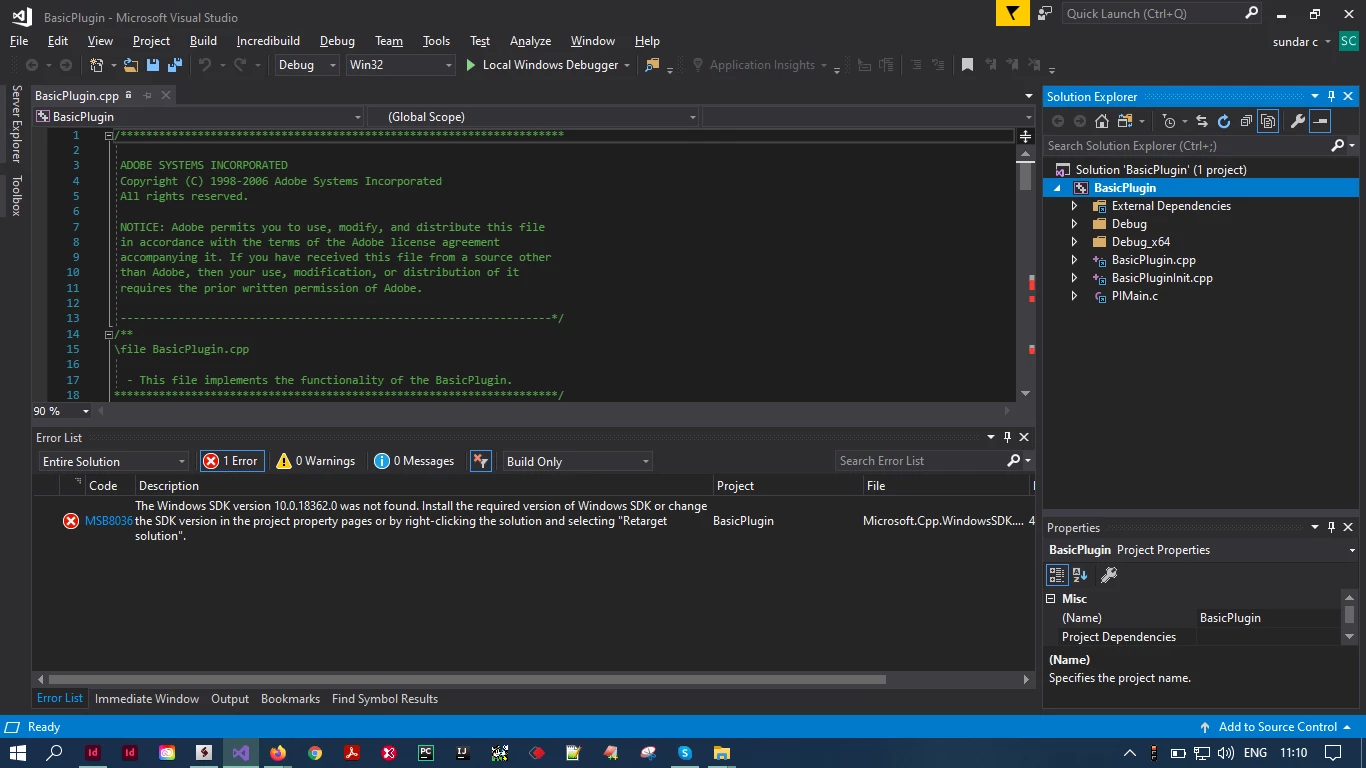Toggle Show All Files in Solution Explorer
1366x768 pixels.
click(1268, 121)
